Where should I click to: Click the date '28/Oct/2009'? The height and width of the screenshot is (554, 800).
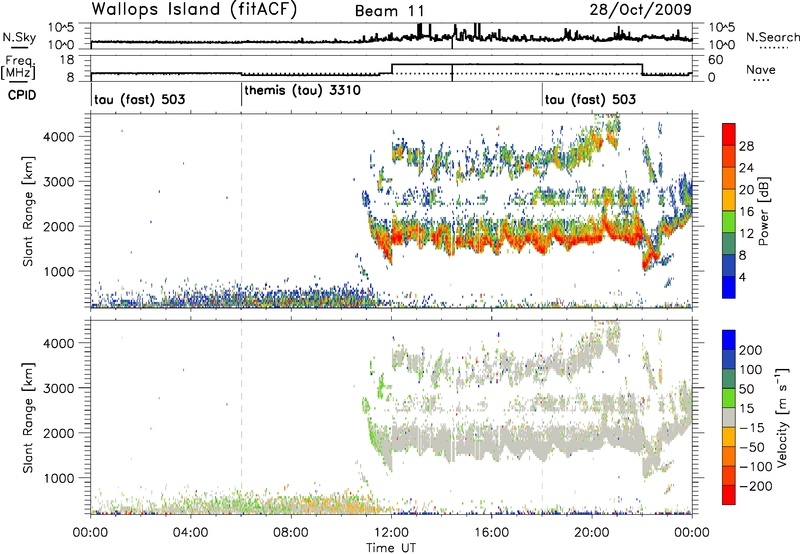pyautogui.click(x=641, y=9)
